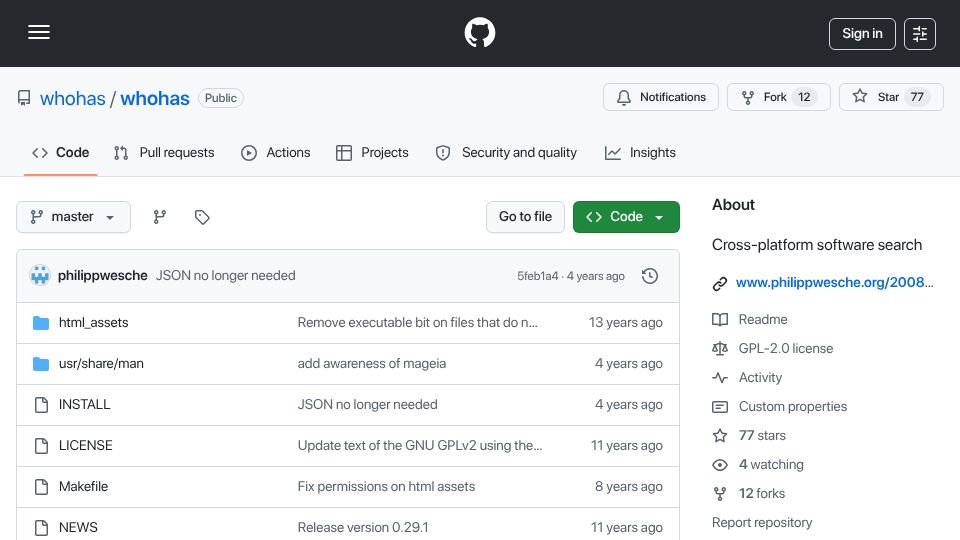Image resolution: width=960 pixels, height=540 pixels.
Task: Switch to the Pull requests tab
Action: pos(164,152)
